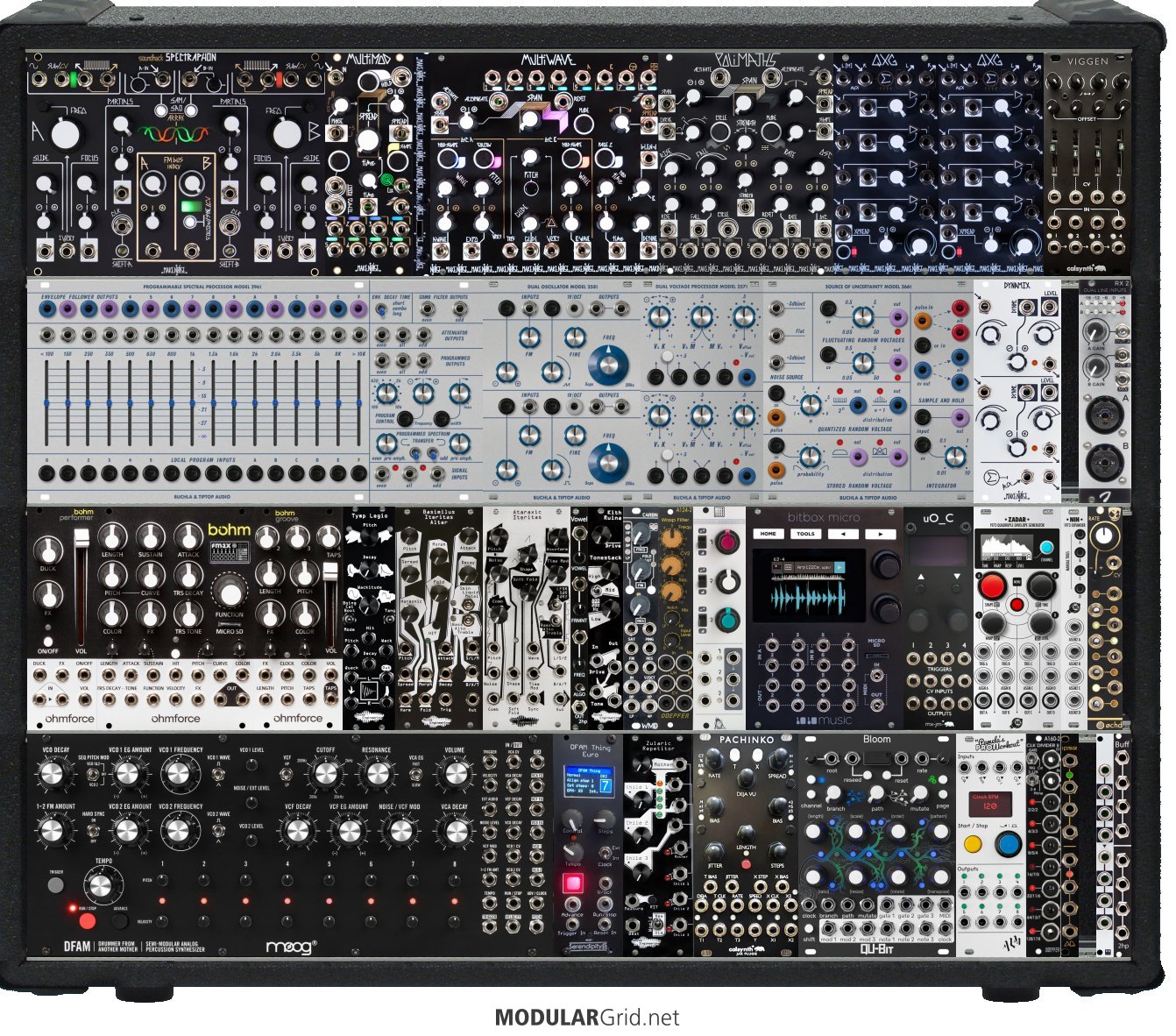This screenshot has width=1176, height=1036.
Task: Click the MODULARGrid.net logo text
Action: 587,1018
